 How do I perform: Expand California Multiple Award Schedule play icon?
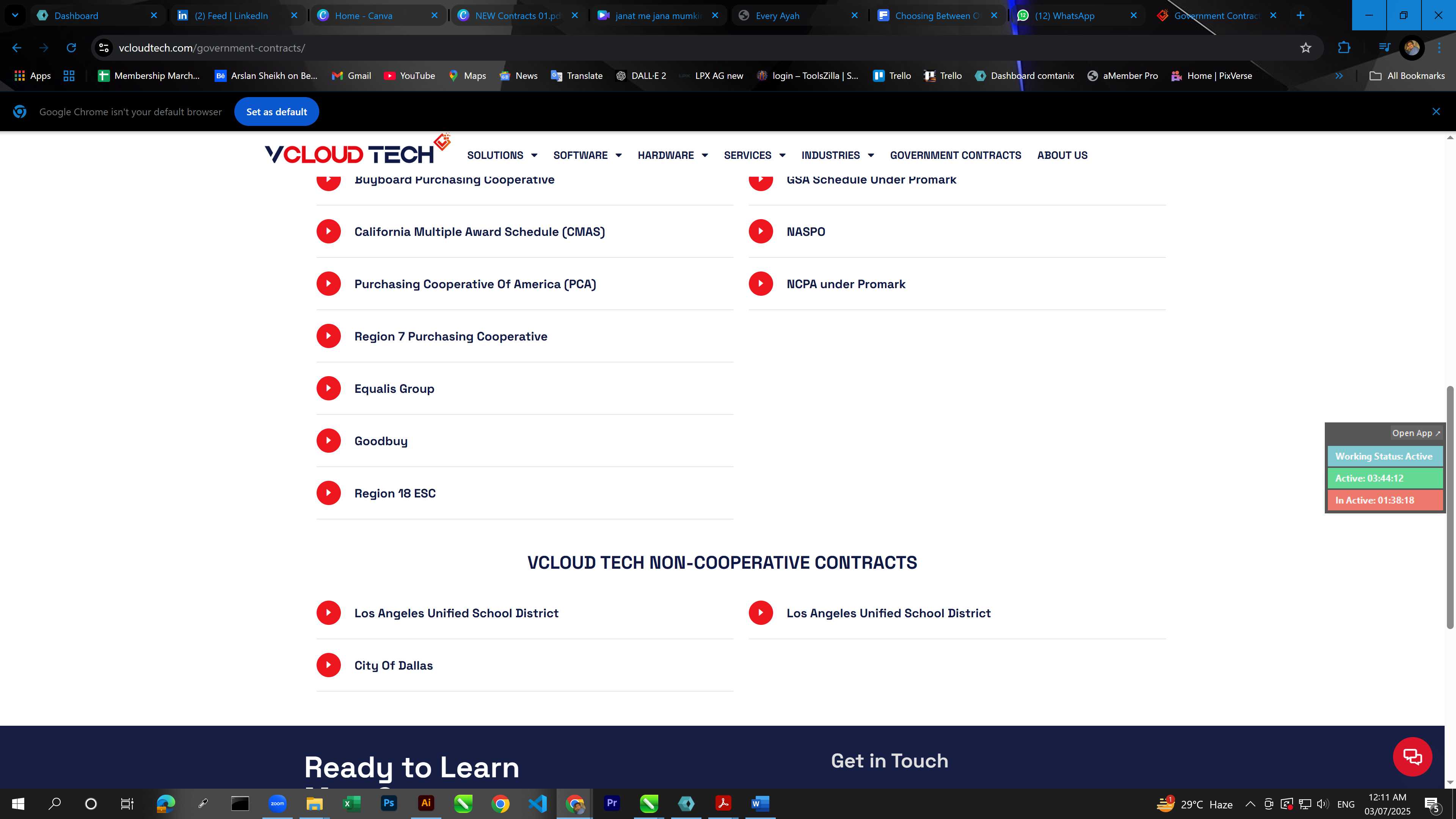pos(328,231)
